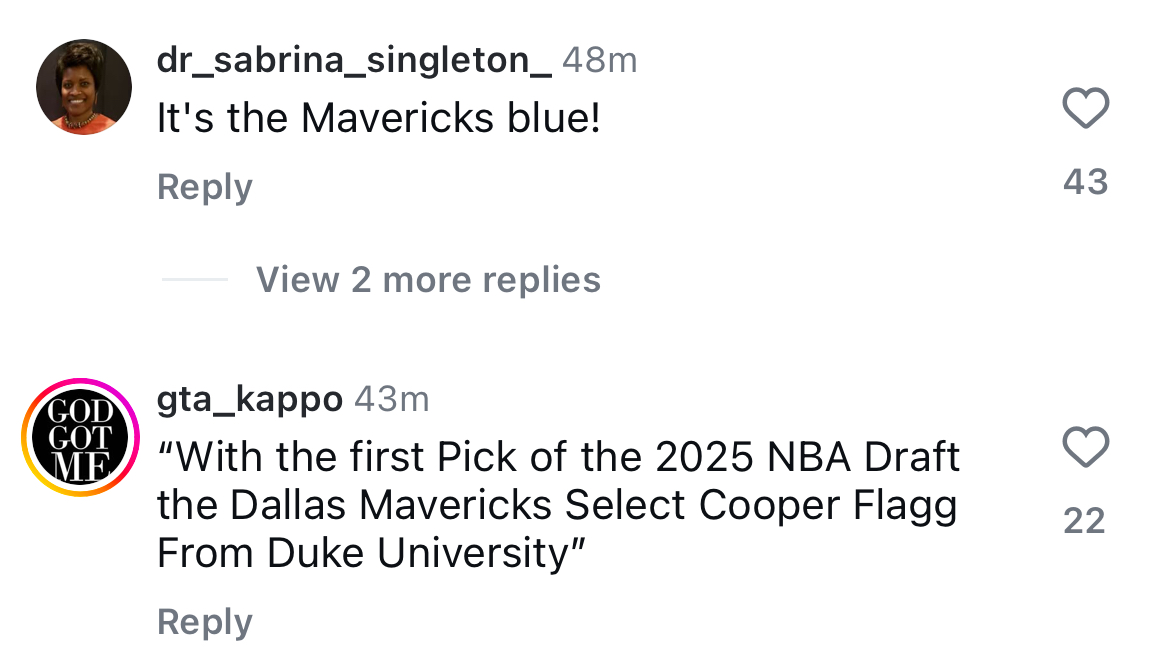Open dr_sabrina_singleton_'s profile picture
The width and height of the screenshot is (1170, 656).
84,85
